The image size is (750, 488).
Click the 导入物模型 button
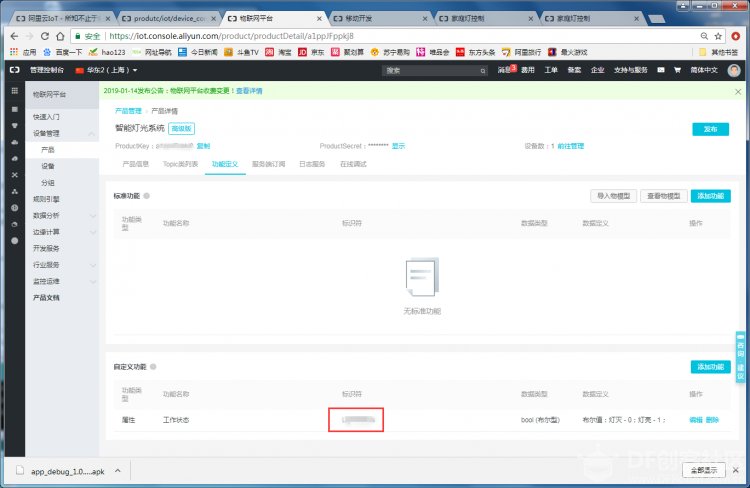(x=613, y=196)
